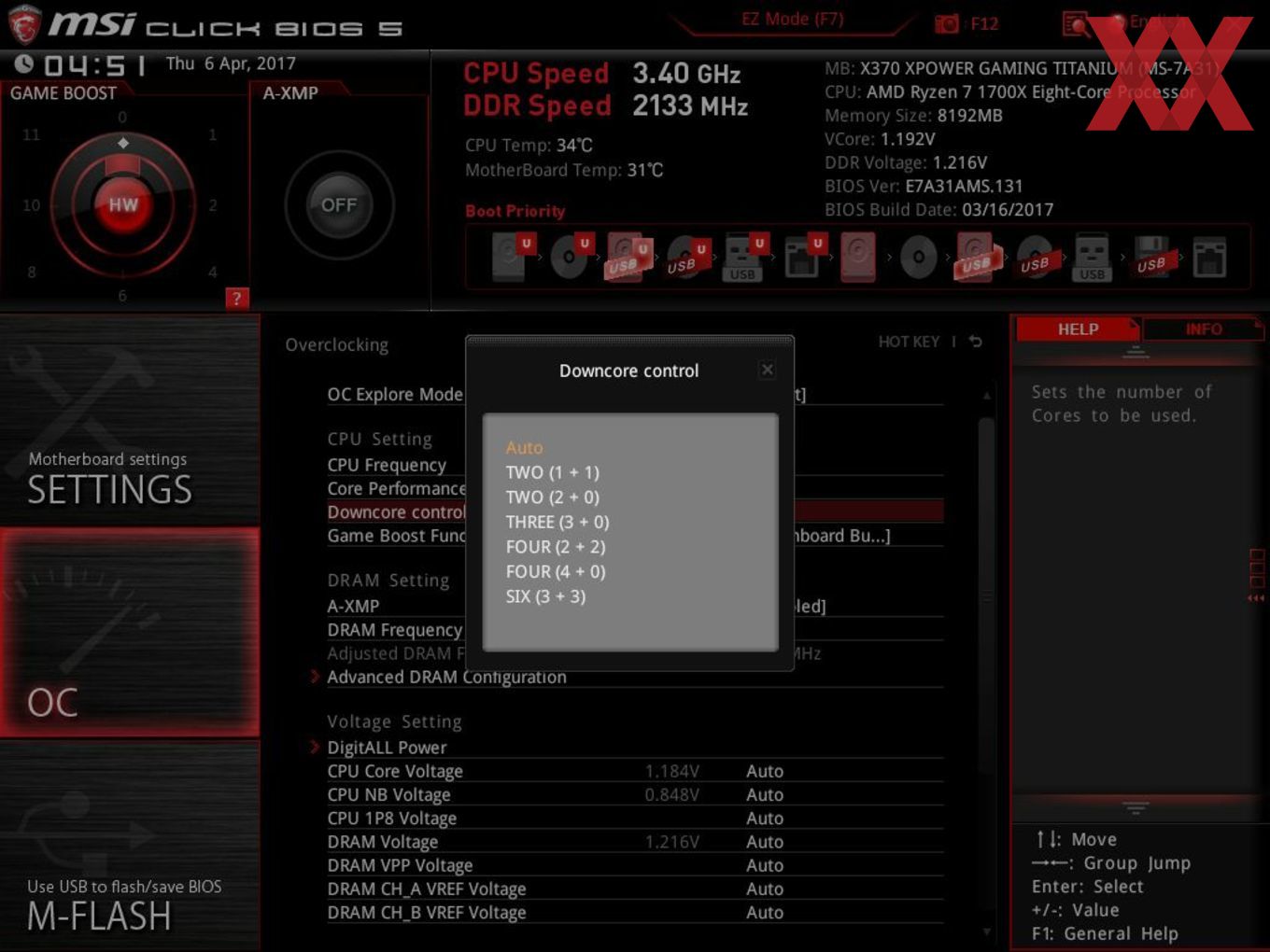The width and height of the screenshot is (1270, 952).
Task: Open the M-FLASH BIOS flash section
Action: coord(130,845)
